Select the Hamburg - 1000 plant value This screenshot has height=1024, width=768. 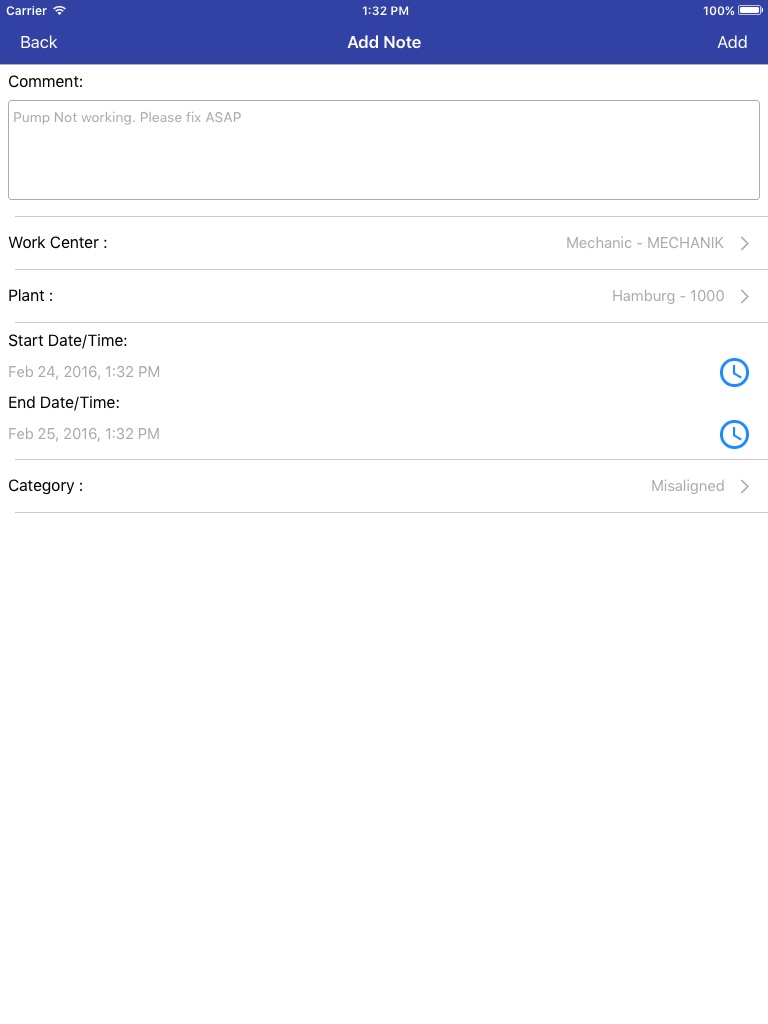pyautogui.click(x=668, y=296)
